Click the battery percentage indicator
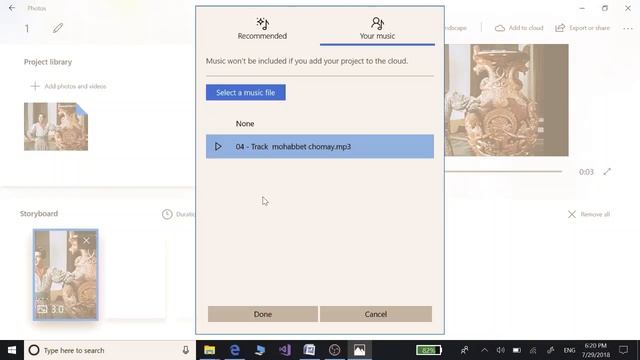 click(429, 350)
